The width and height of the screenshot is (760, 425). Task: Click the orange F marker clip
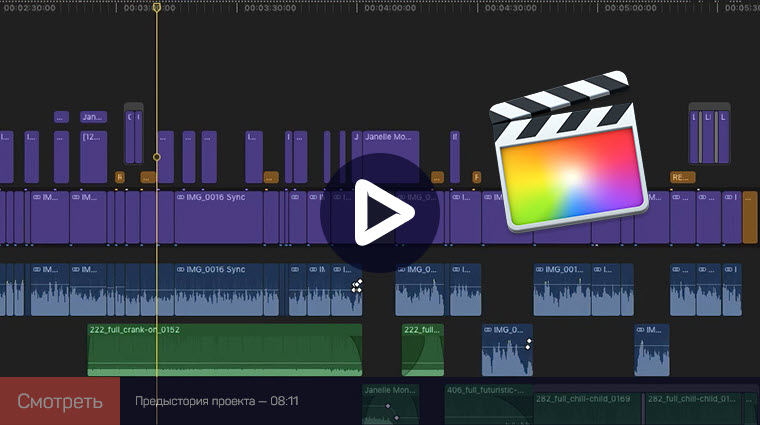477,177
